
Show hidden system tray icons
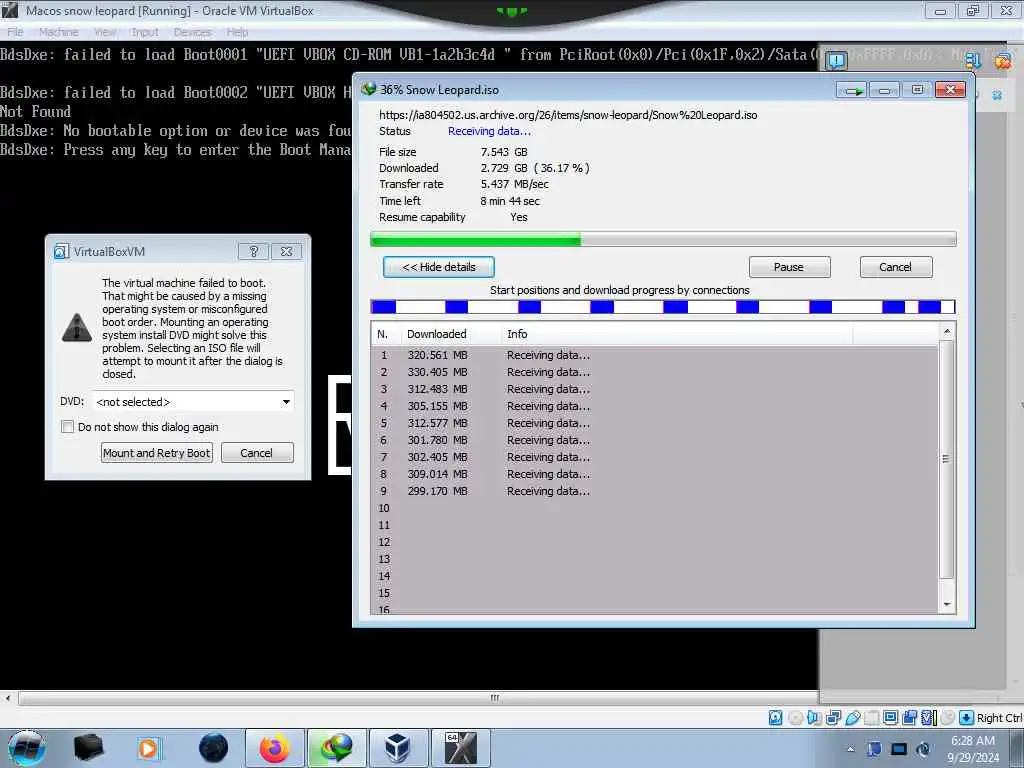pos(850,749)
